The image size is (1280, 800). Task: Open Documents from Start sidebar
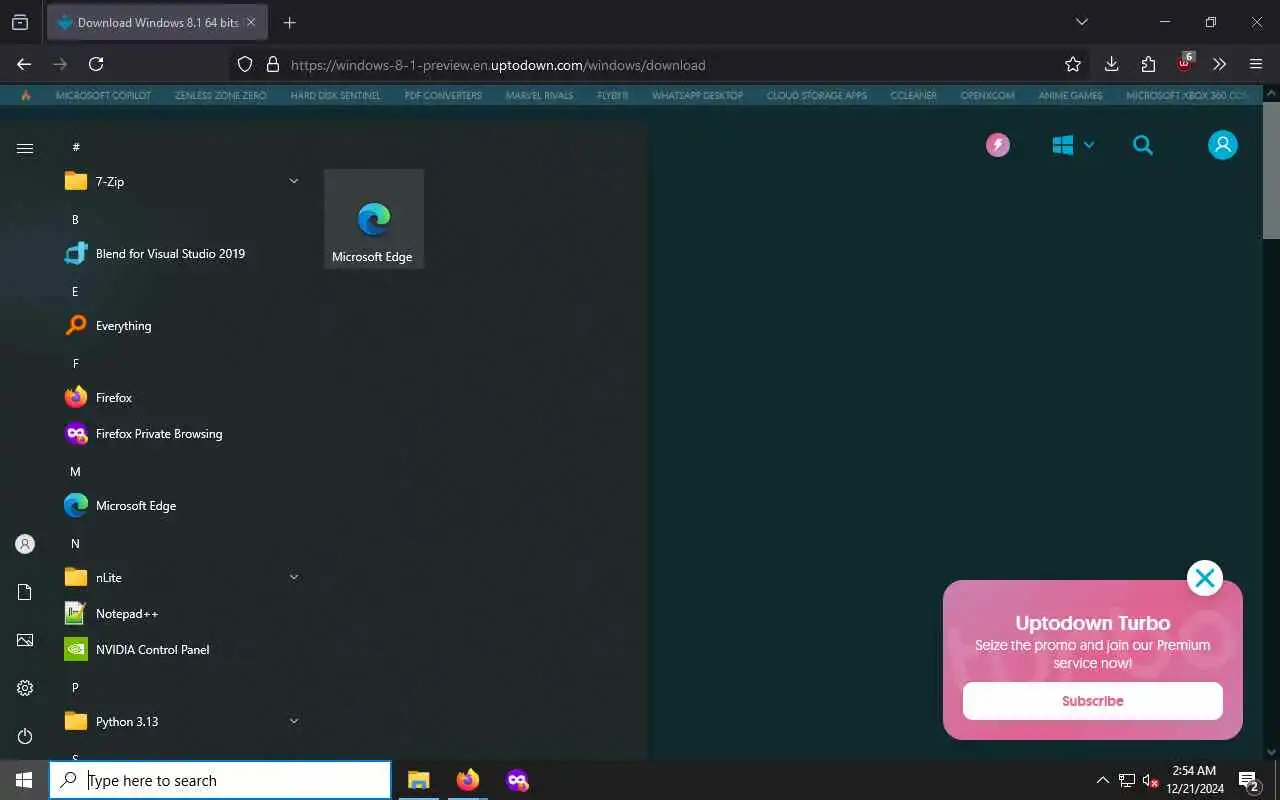[x=25, y=592]
